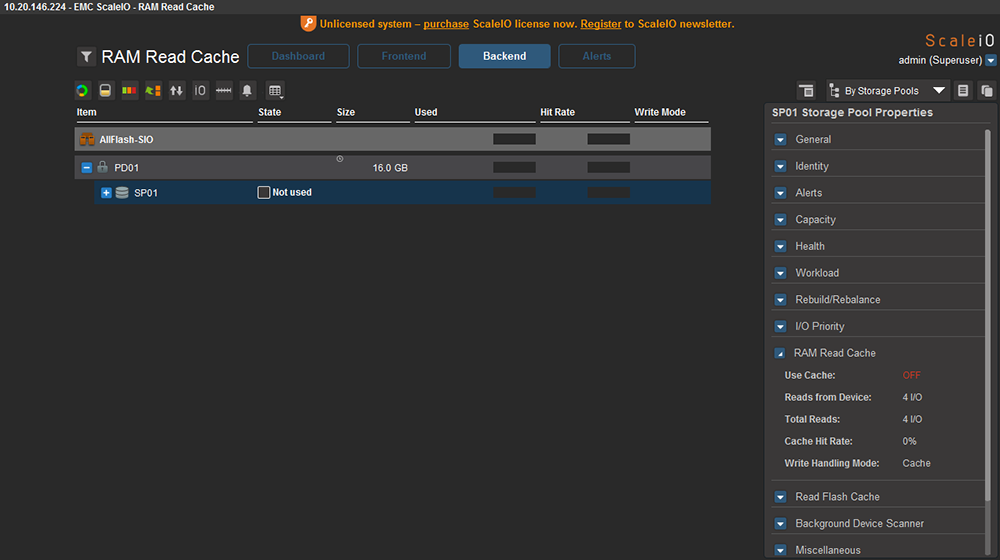This screenshot has height=560, width=1000.
Task: Sort by the Write Mode column header
Action: [x=660, y=112]
